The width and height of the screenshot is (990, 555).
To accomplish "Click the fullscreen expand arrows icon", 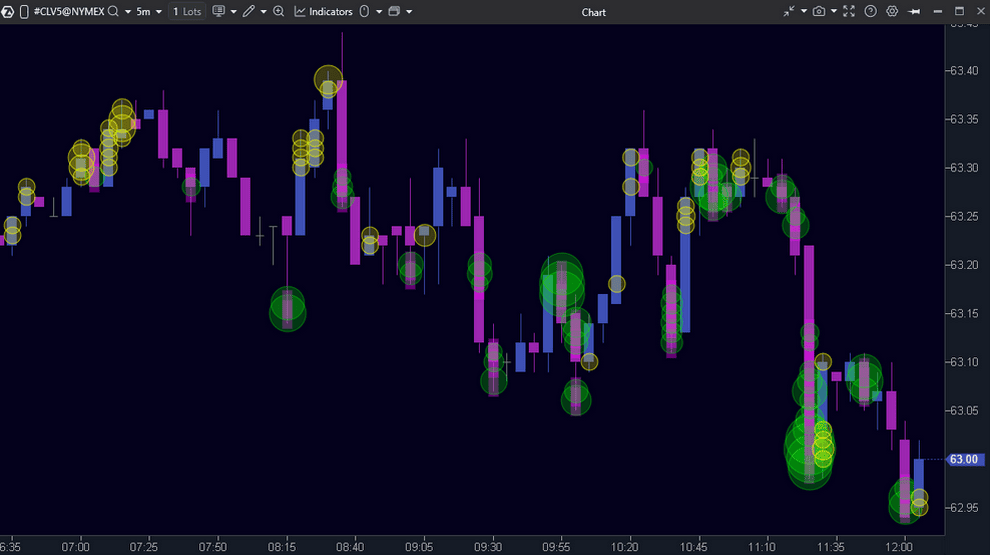I will point(849,12).
